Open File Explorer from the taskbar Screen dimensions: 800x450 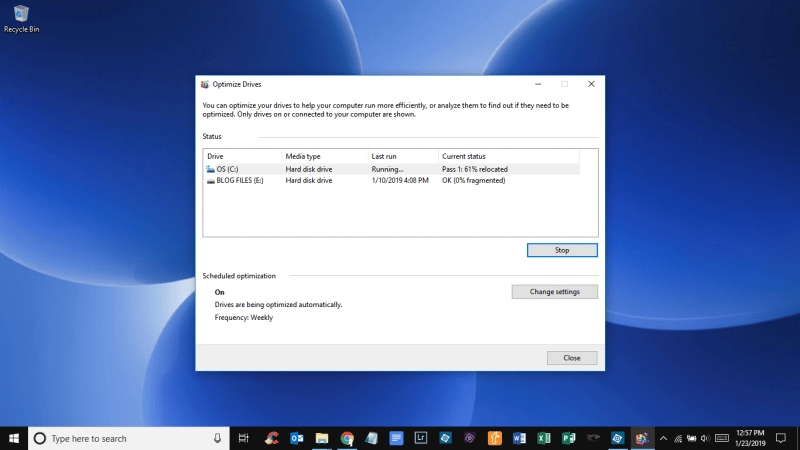point(322,438)
